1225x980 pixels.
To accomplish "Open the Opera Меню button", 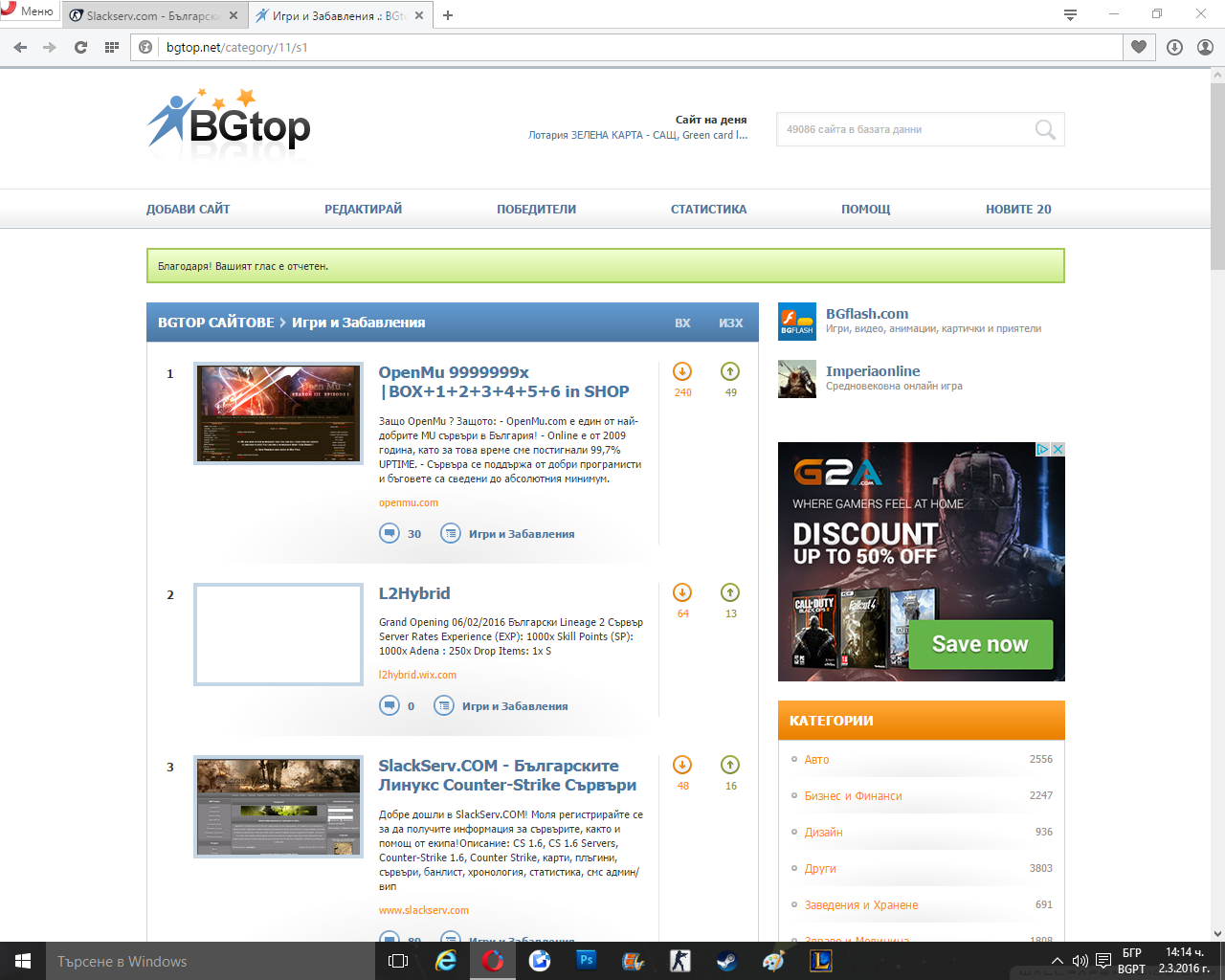I will click(x=29, y=11).
